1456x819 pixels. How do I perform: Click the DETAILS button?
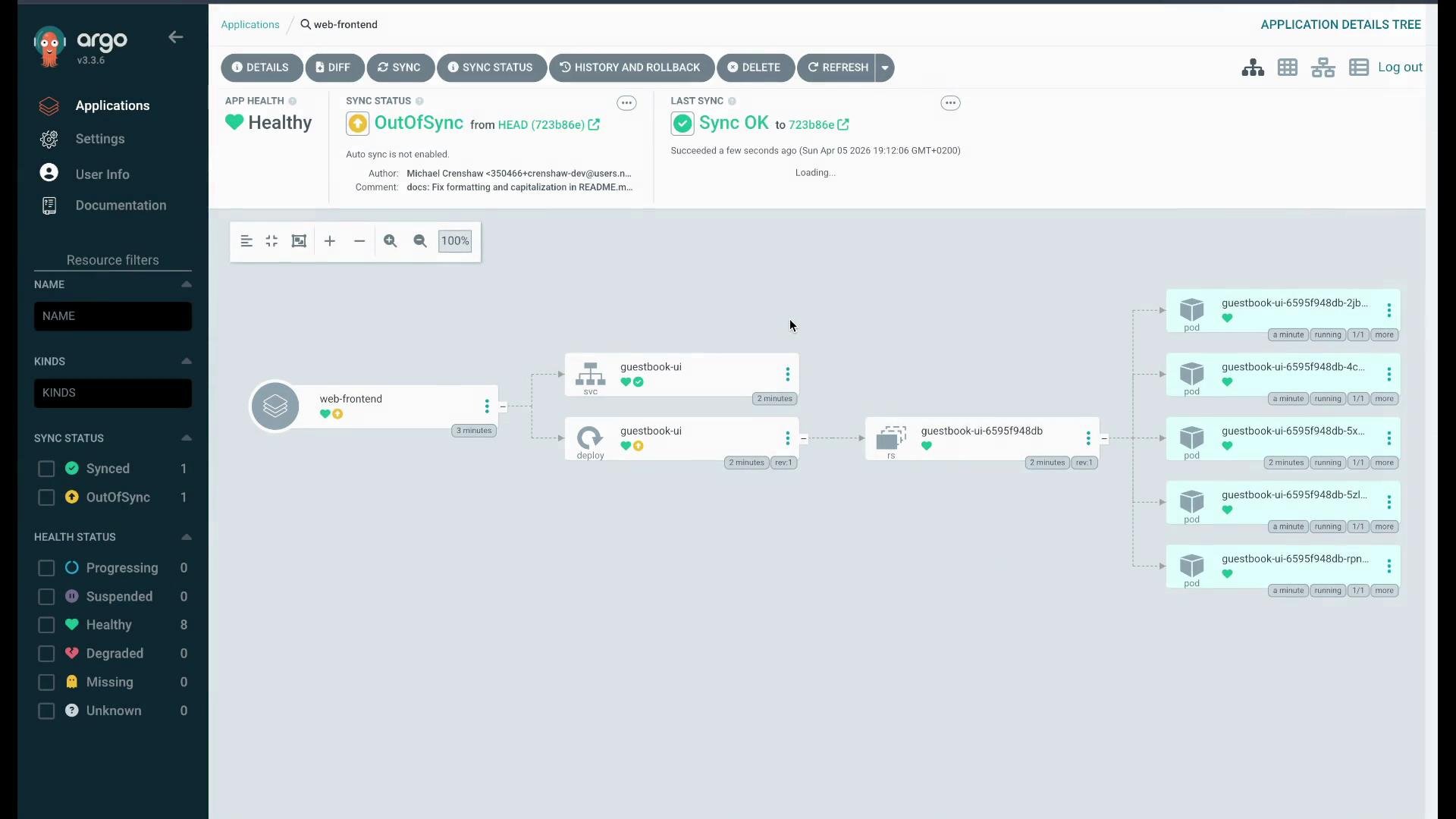tap(261, 67)
